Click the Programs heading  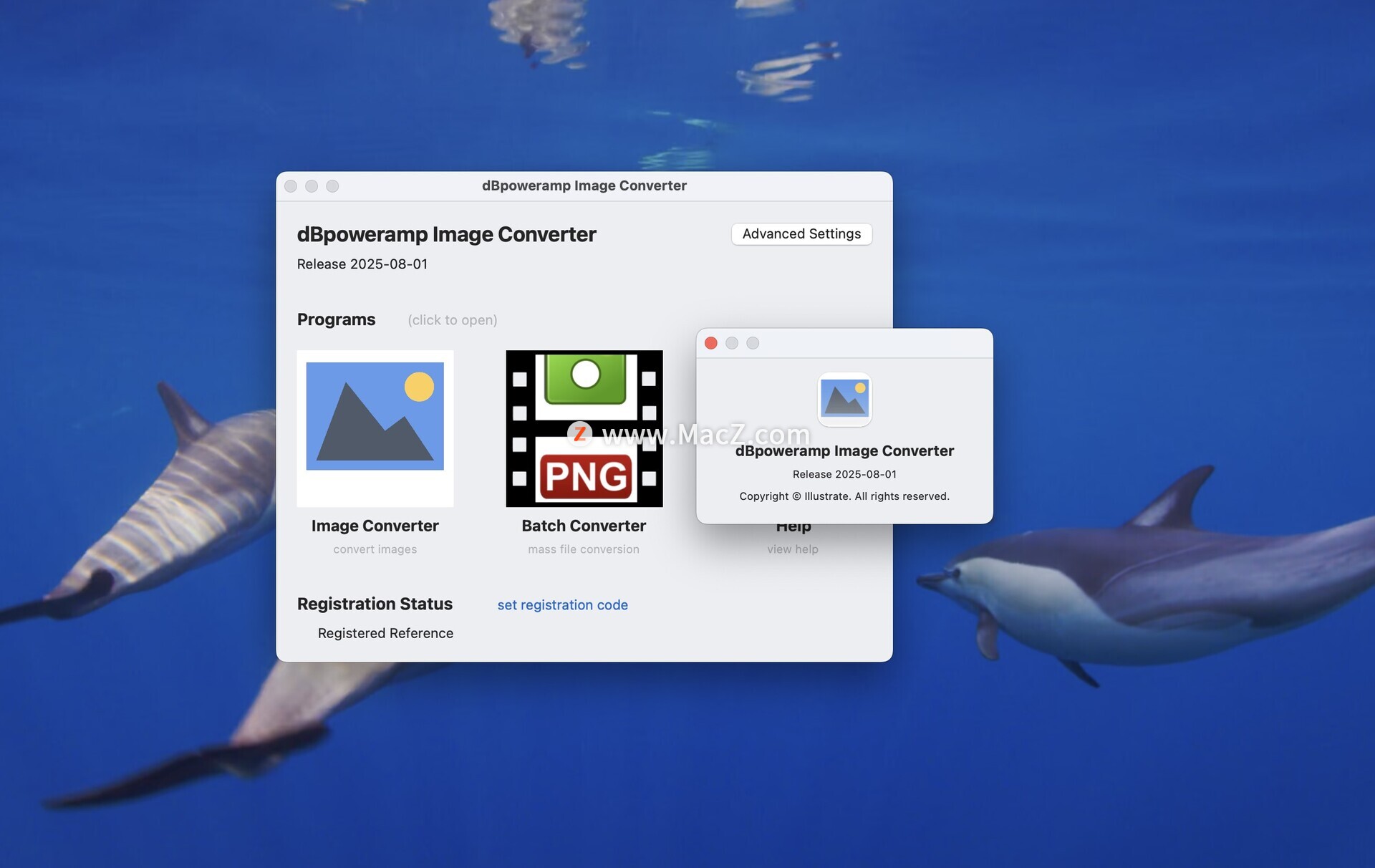[336, 319]
